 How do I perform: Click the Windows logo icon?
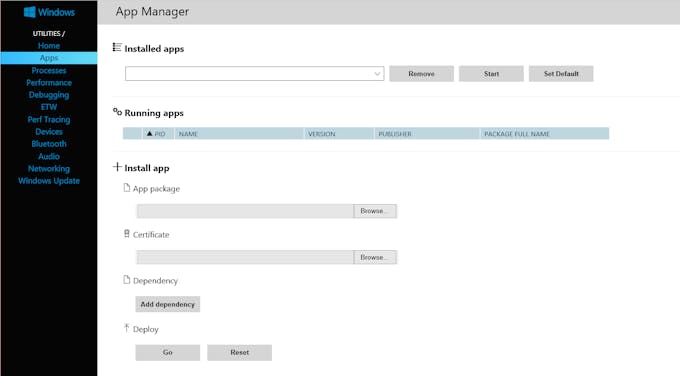click(x=29, y=12)
